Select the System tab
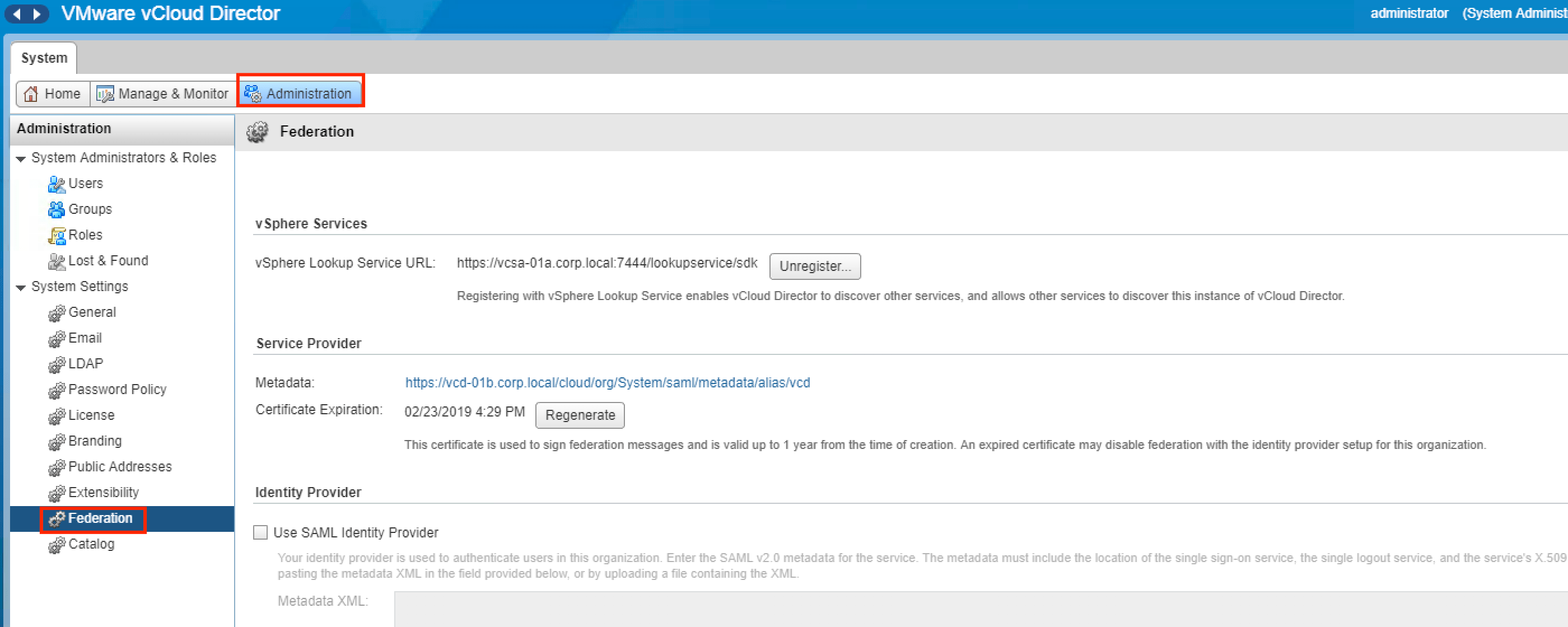 (44, 58)
